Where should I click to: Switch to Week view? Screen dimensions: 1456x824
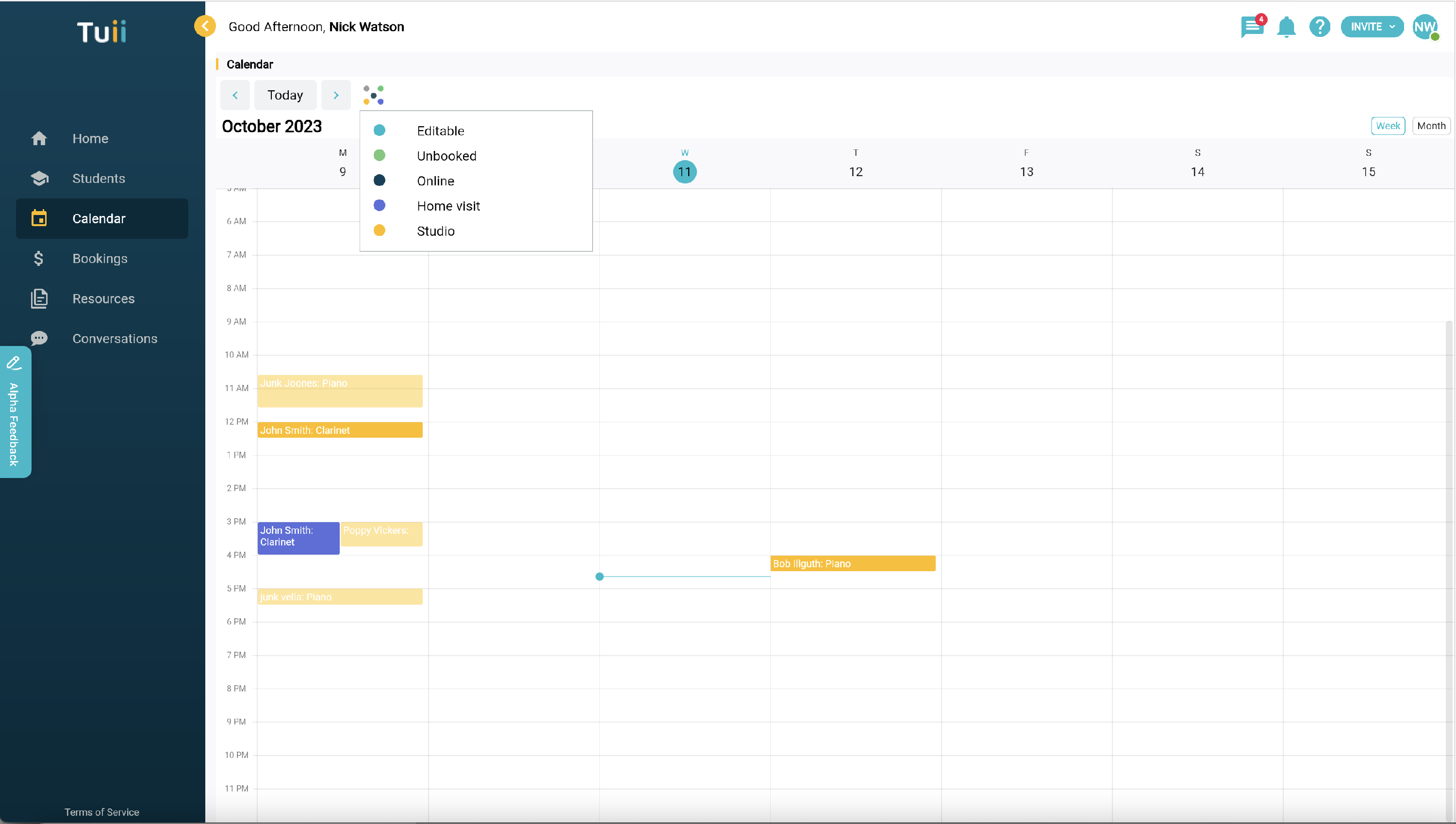[1387, 126]
